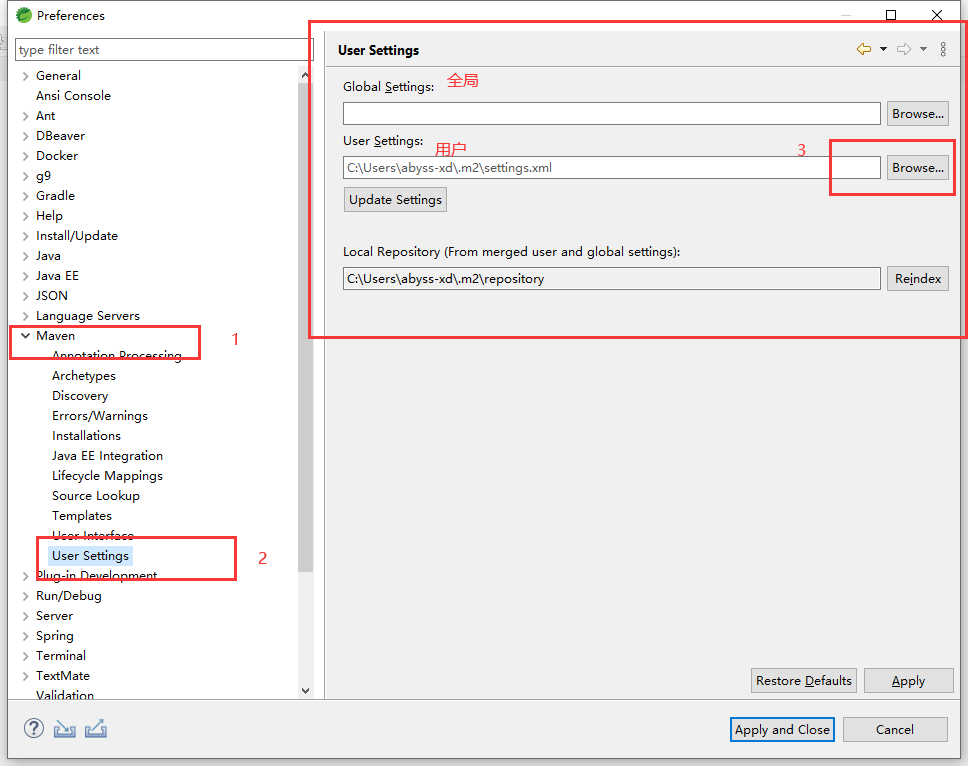968x766 pixels.
Task: Click the type filter text field
Action: [x=160, y=49]
